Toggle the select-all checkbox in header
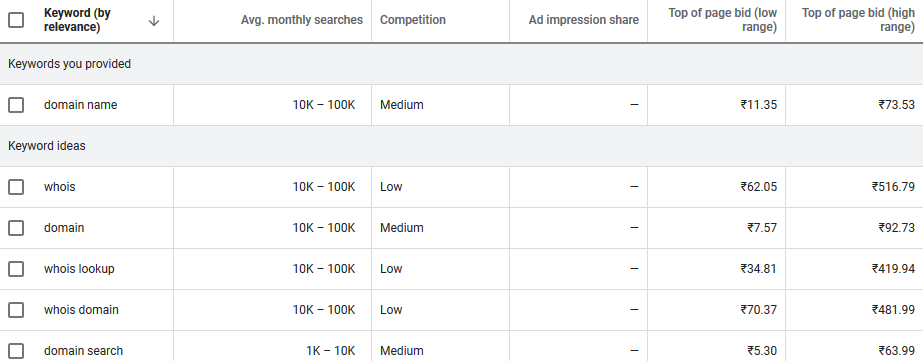Image resolution: width=923 pixels, height=361 pixels. [x=16, y=20]
